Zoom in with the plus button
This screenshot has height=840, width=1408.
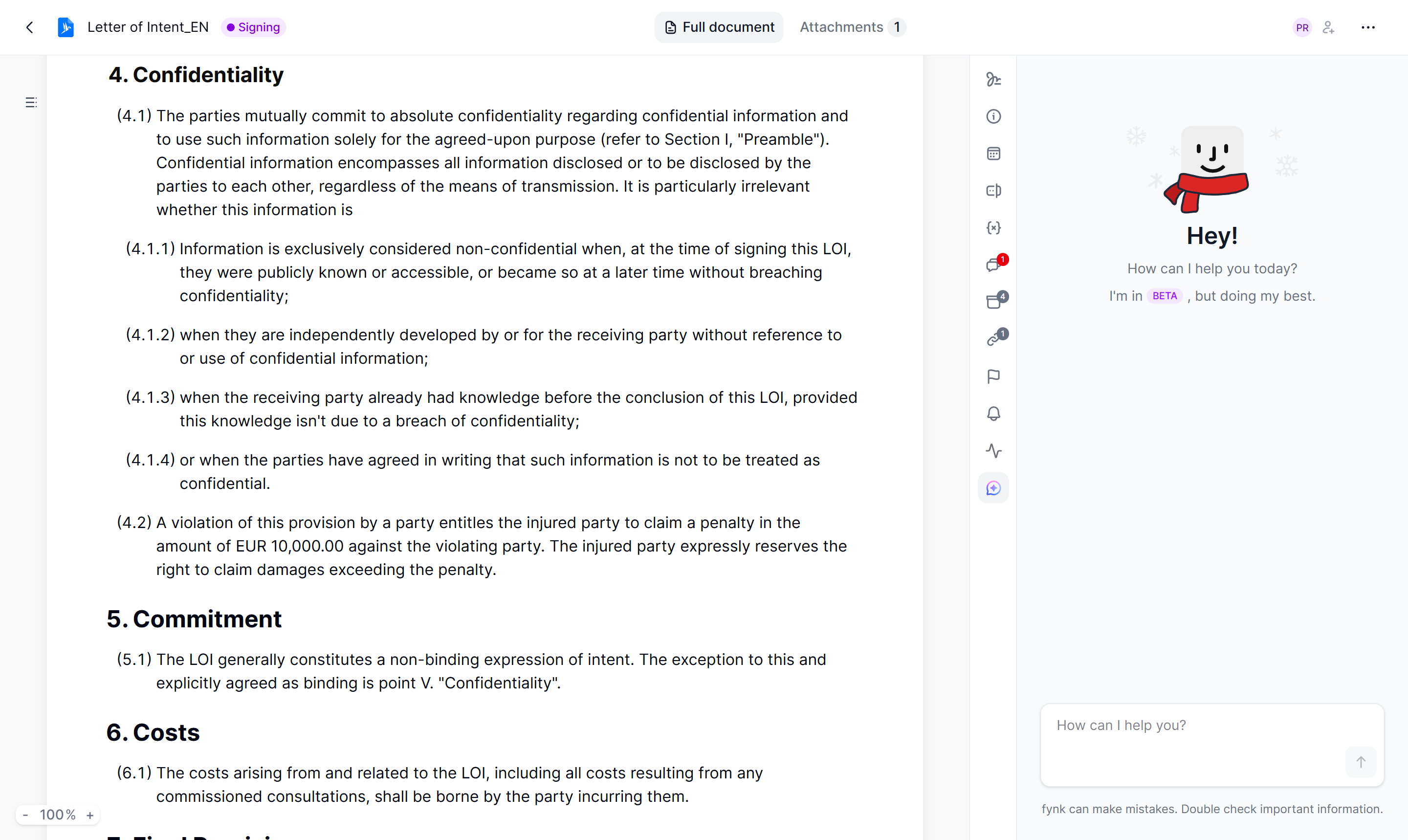(90, 815)
